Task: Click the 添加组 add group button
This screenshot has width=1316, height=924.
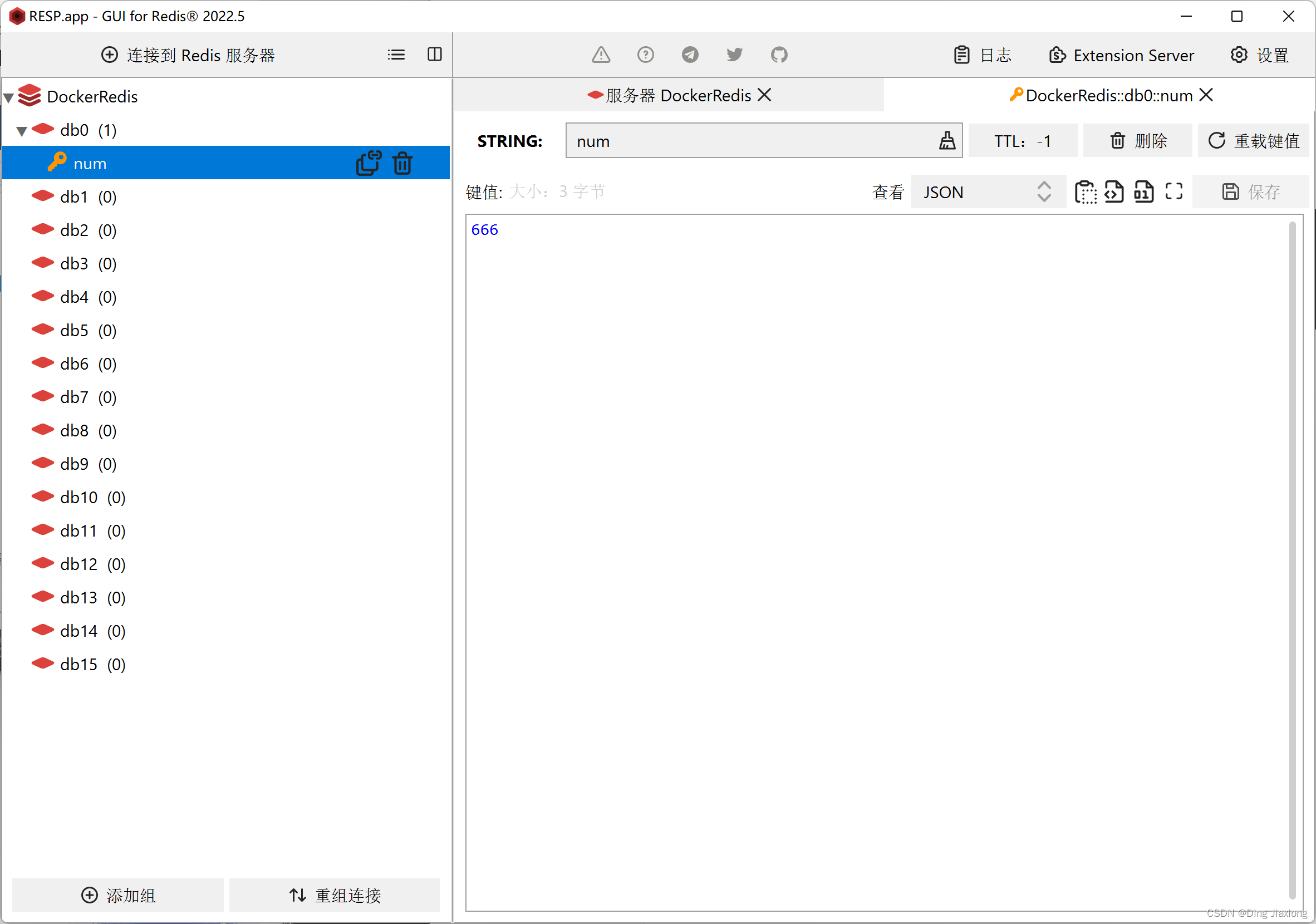Action: coord(118,894)
